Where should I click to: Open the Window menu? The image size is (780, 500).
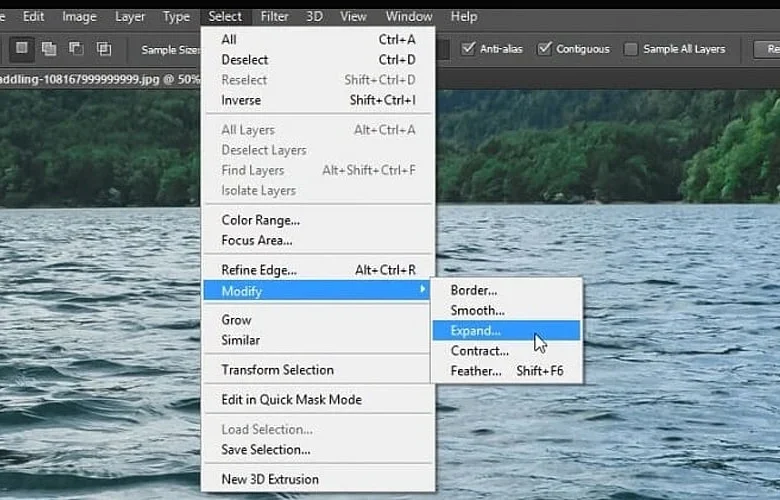[x=409, y=17]
